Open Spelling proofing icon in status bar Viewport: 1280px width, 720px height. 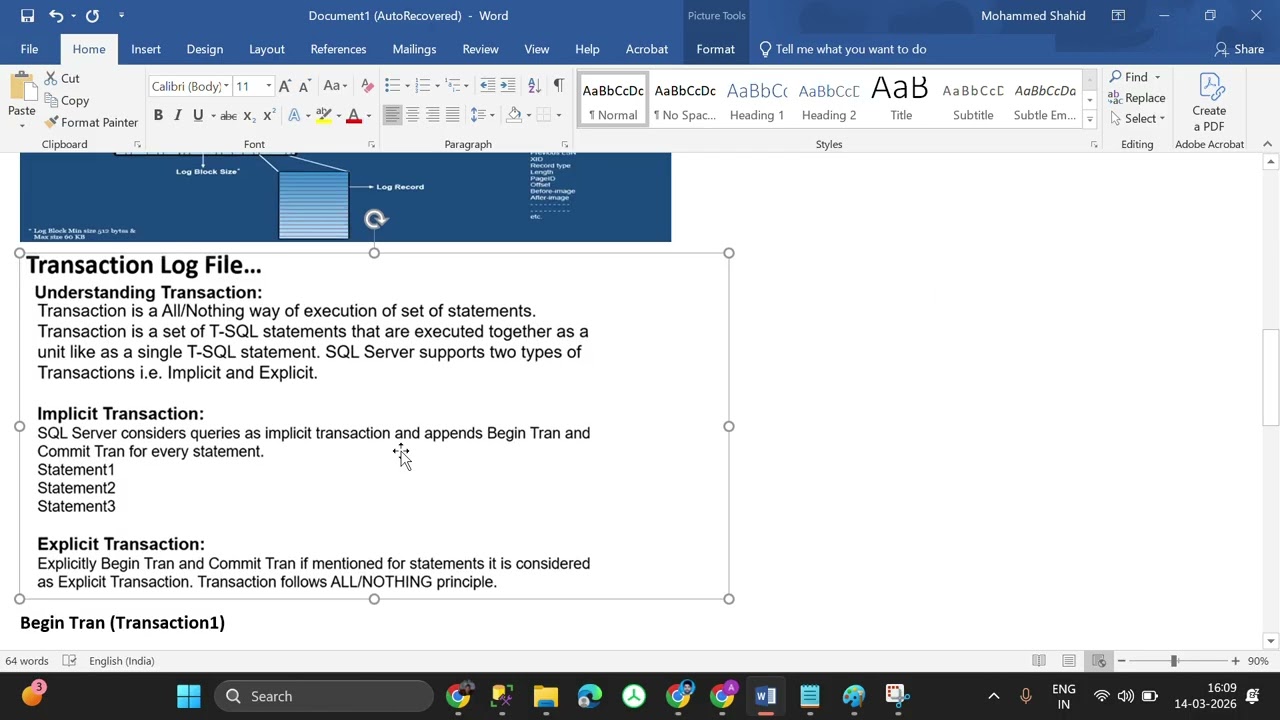coord(69,660)
